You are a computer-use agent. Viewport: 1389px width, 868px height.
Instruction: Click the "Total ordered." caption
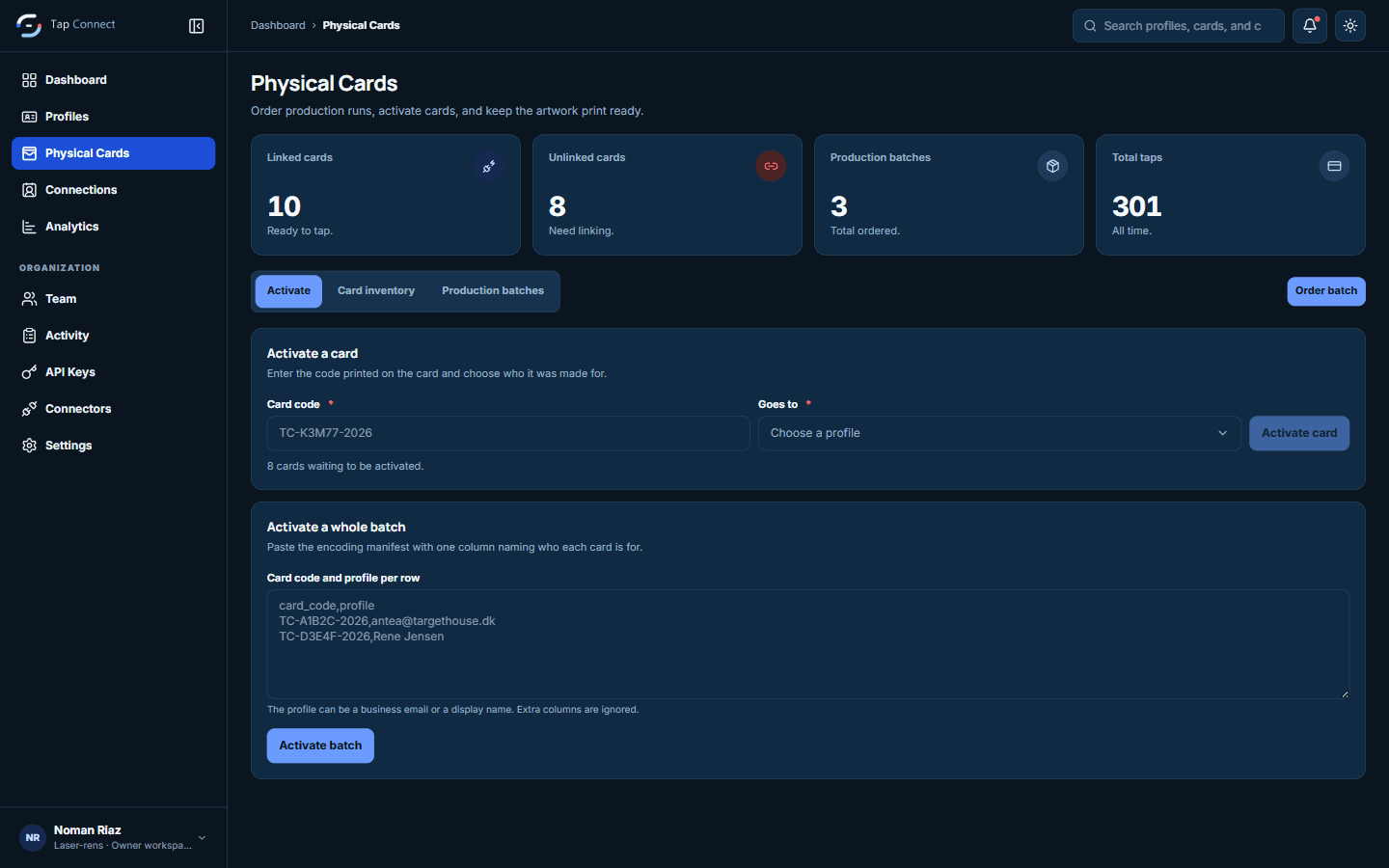pyautogui.click(x=865, y=231)
